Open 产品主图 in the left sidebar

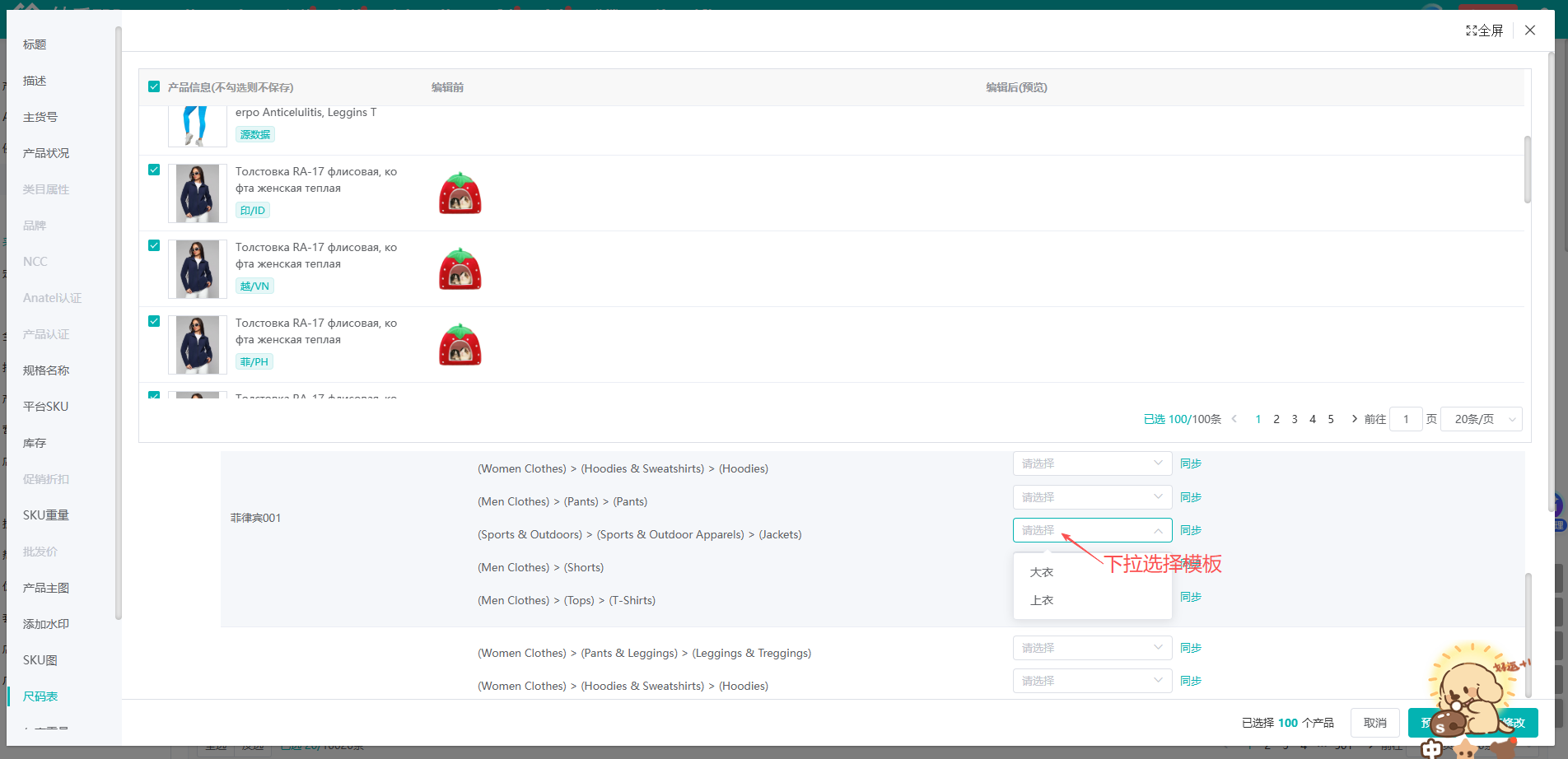(46, 588)
